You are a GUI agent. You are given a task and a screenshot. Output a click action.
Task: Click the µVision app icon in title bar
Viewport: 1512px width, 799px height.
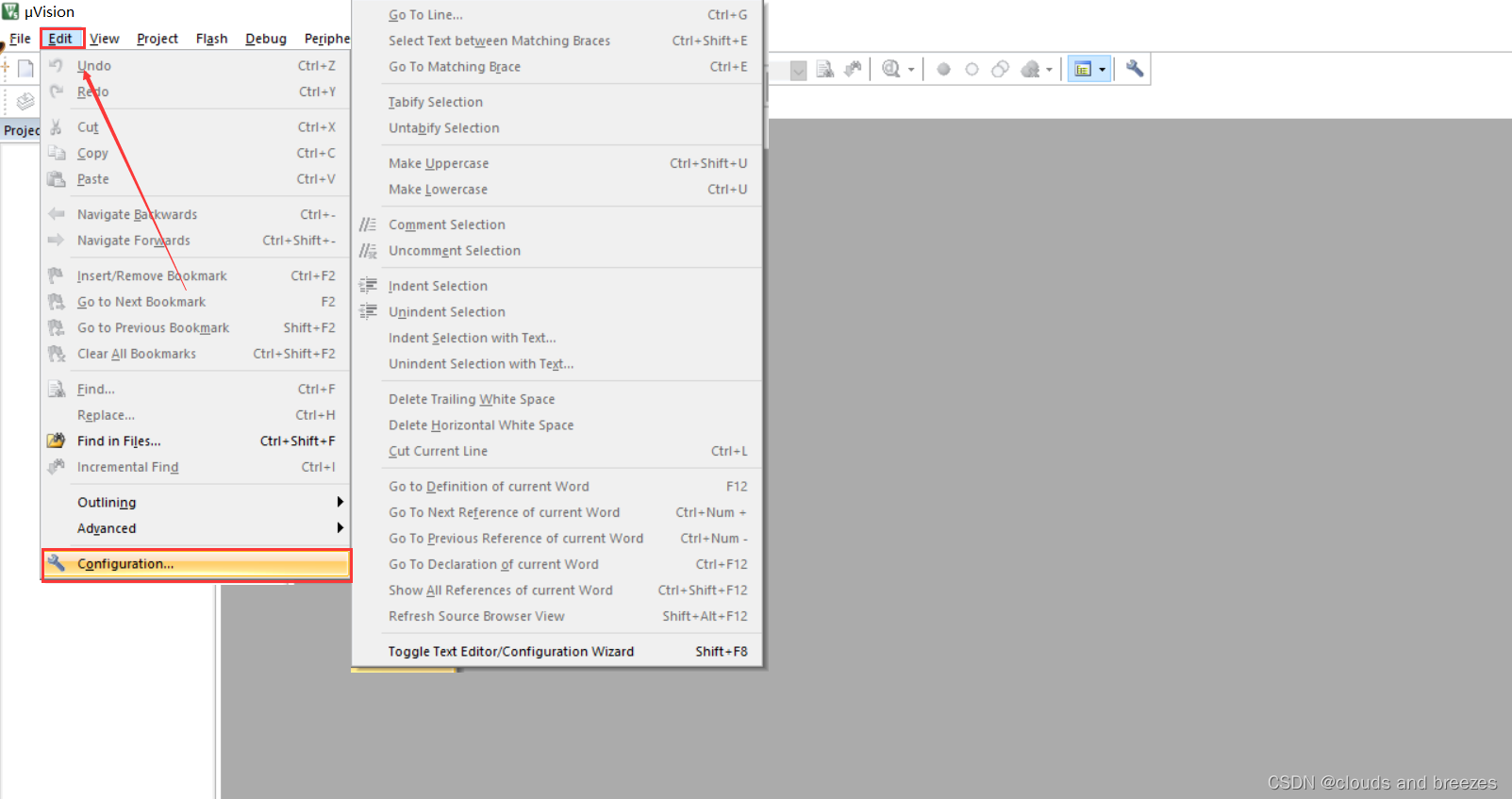[10, 11]
